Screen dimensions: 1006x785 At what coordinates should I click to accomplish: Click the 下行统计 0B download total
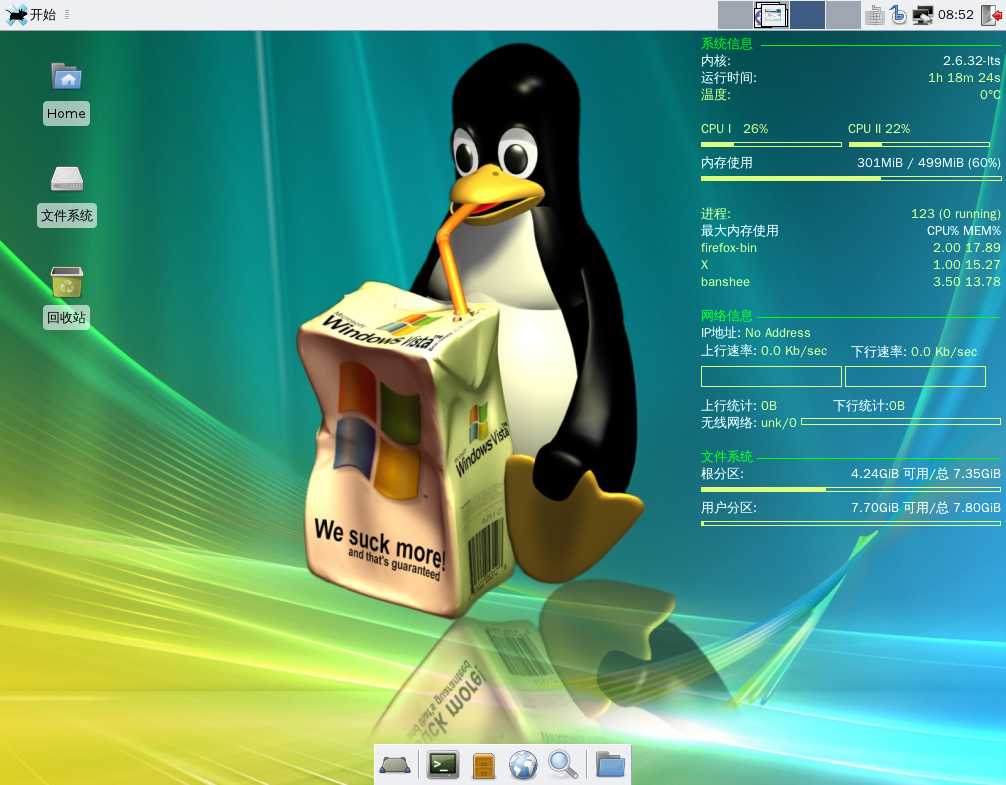tap(869, 405)
